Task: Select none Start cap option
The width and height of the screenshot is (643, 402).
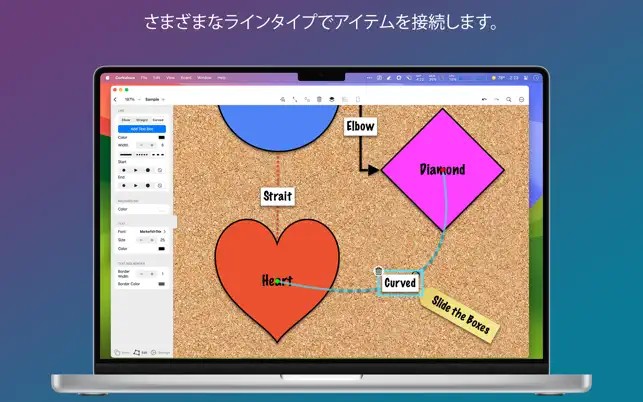Action: click(x=160, y=170)
